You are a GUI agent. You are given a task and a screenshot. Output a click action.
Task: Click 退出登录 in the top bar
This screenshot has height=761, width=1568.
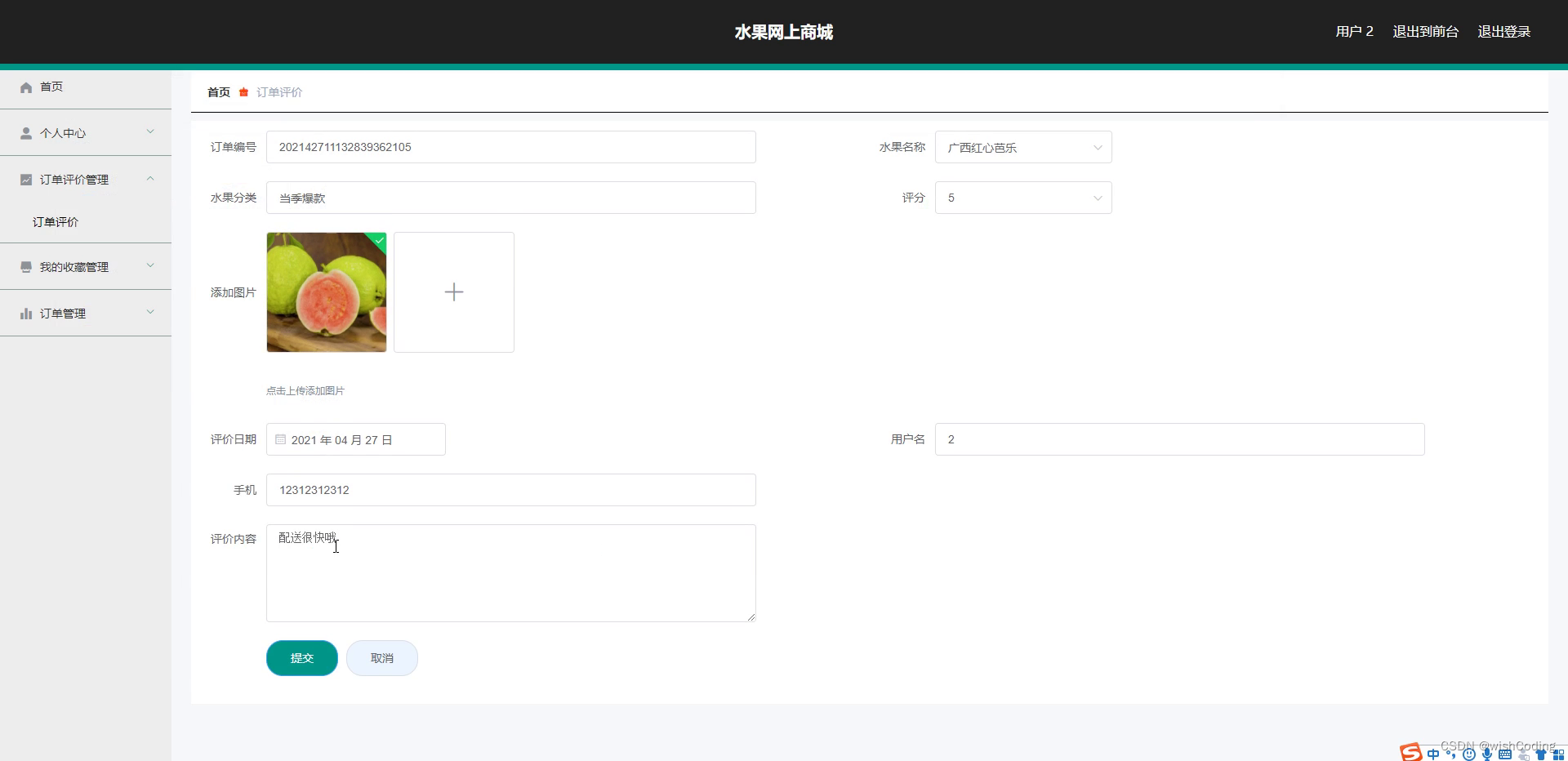tap(1505, 31)
